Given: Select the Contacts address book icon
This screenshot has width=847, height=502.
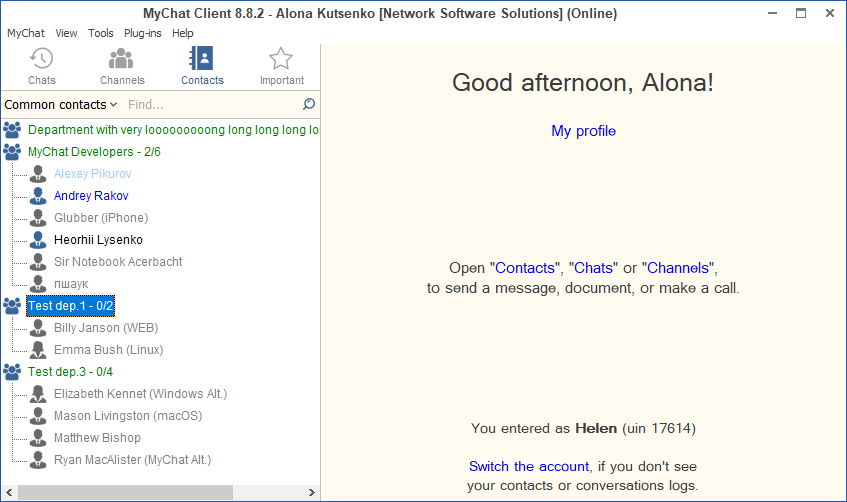Looking at the screenshot, I should click(x=202, y=59).
